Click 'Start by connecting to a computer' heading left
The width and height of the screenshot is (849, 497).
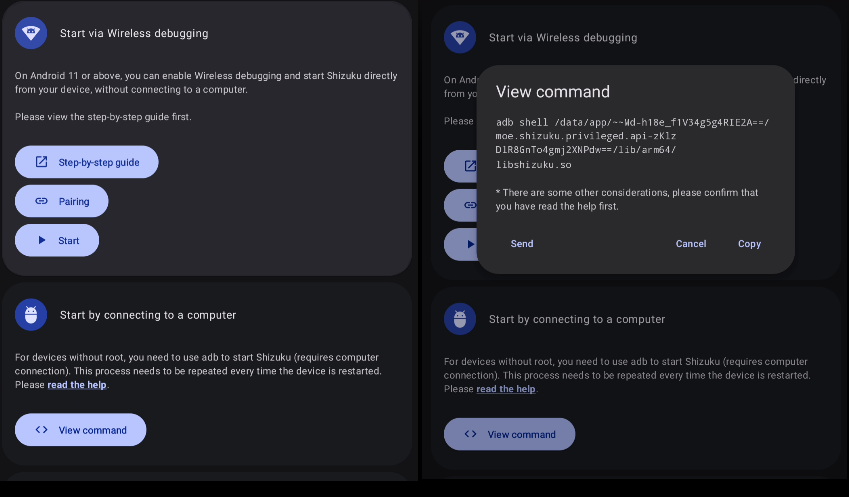(148, 315)
